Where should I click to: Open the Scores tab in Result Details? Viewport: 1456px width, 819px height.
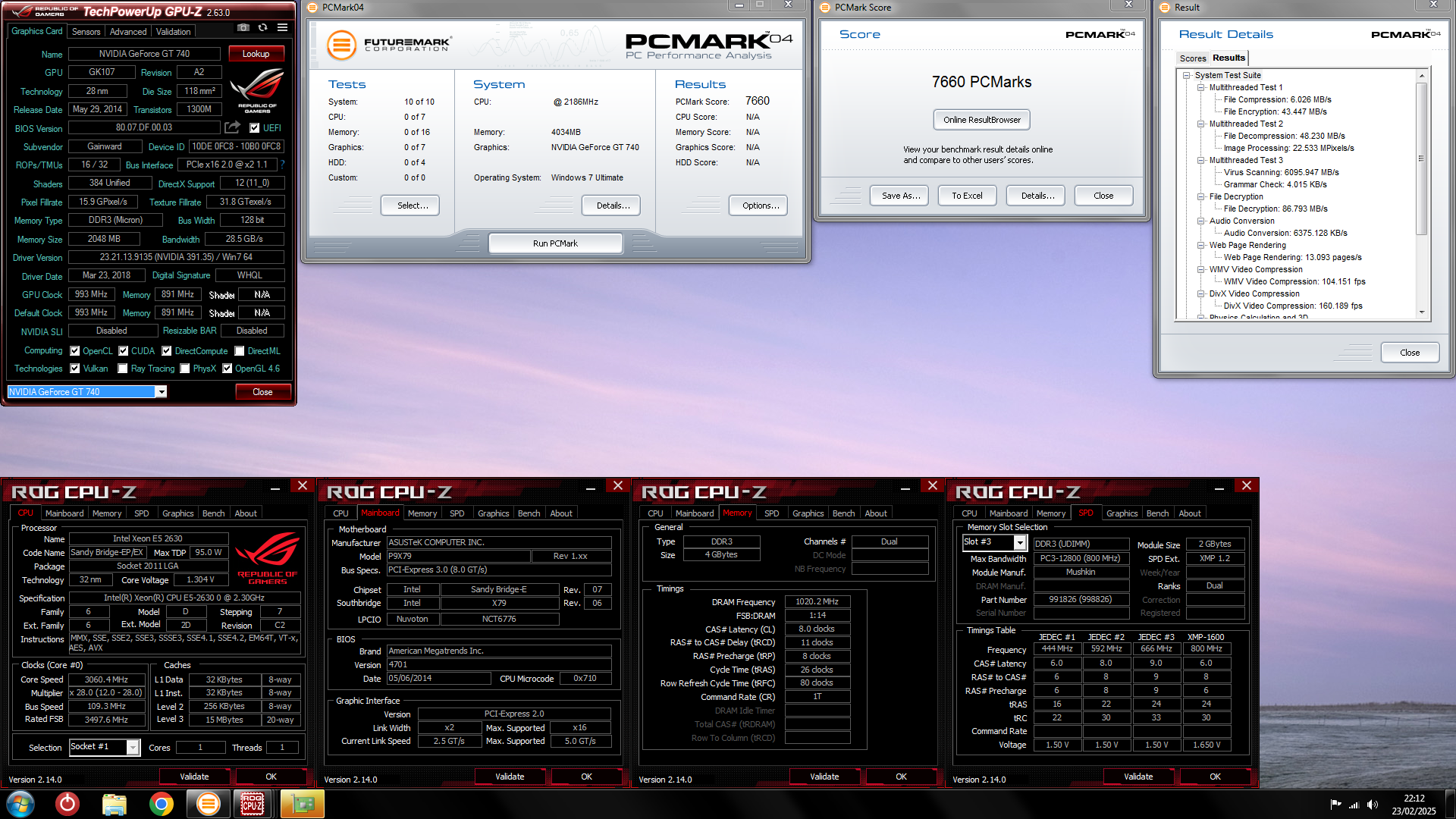pos(1192,58)
